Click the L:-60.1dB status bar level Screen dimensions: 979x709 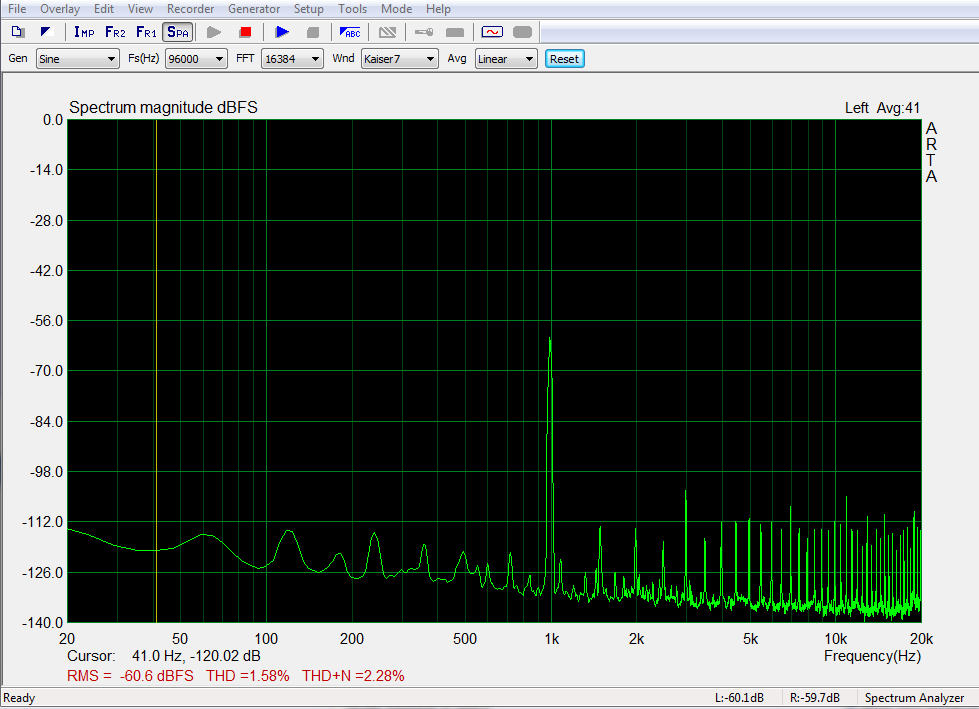[739, 698]
